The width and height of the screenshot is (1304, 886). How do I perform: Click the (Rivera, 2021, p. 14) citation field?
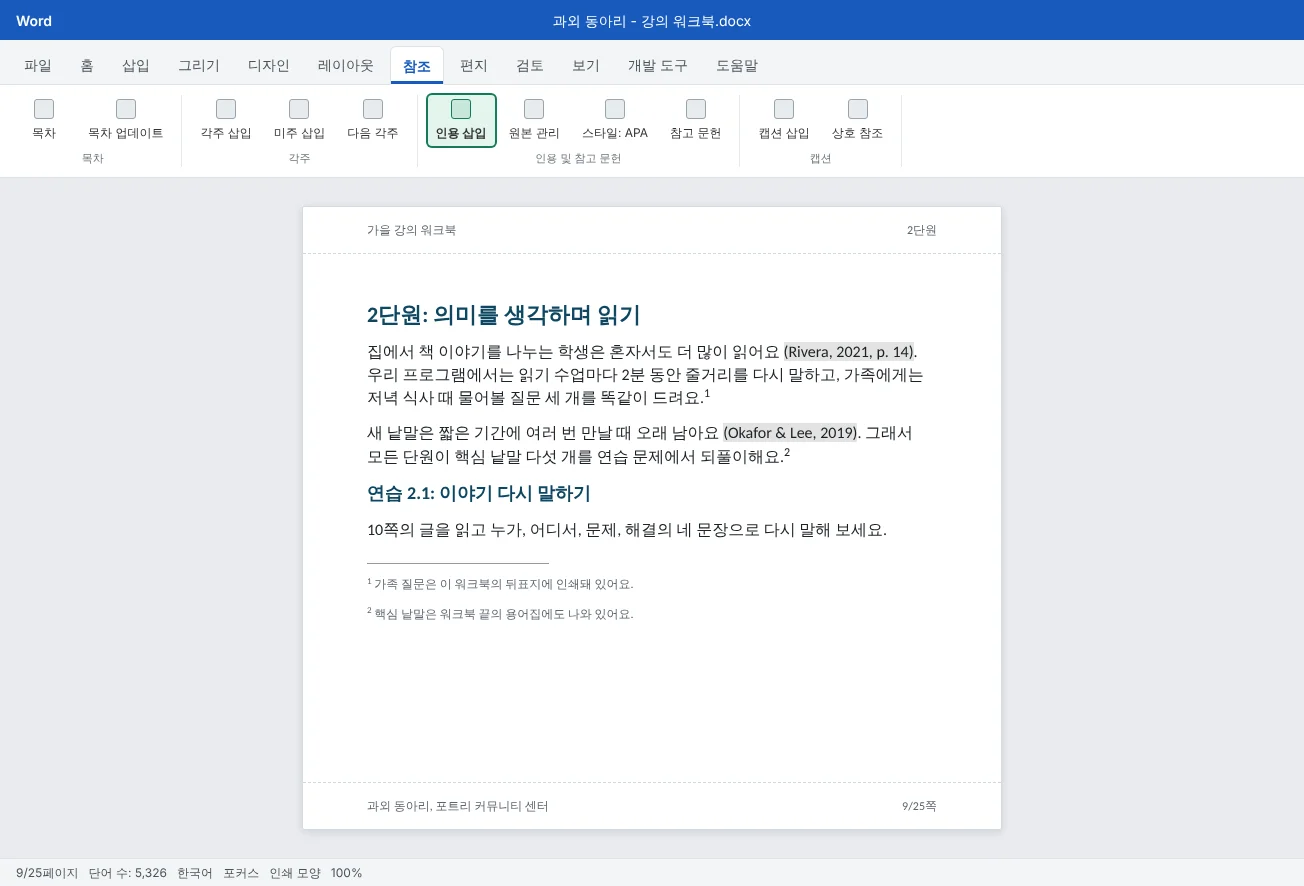tap(848, 351)
